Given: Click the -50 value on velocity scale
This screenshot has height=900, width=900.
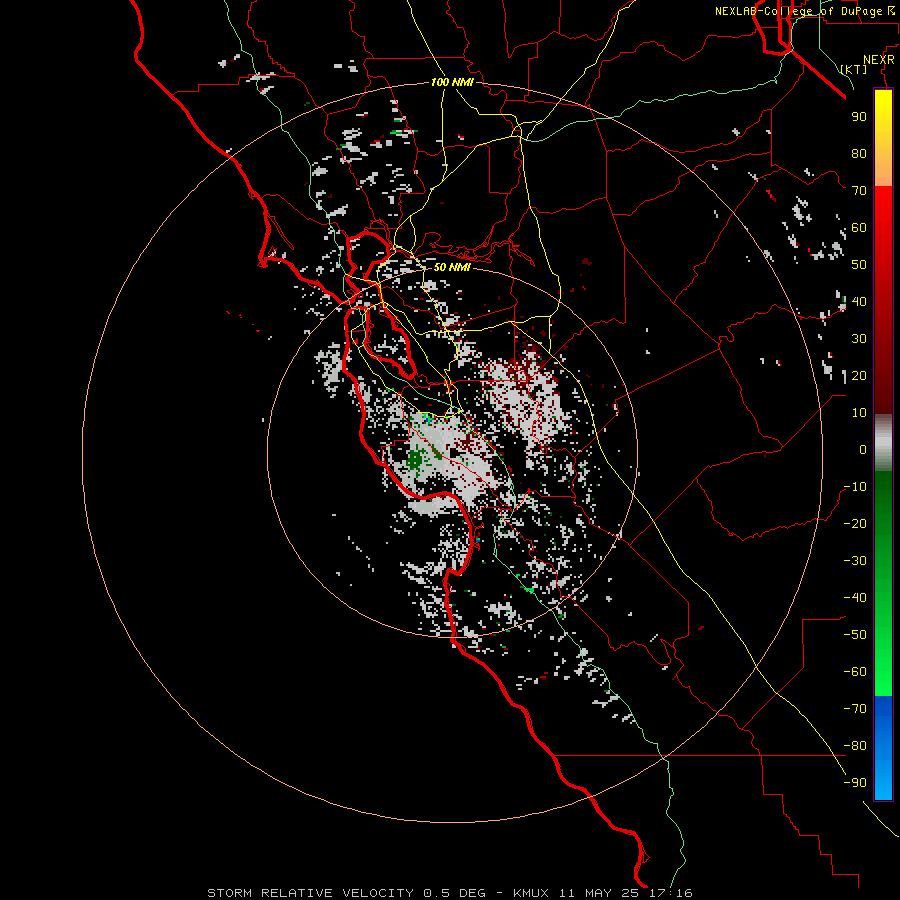Looking at the screenshot, I should (x=855, y=634).
